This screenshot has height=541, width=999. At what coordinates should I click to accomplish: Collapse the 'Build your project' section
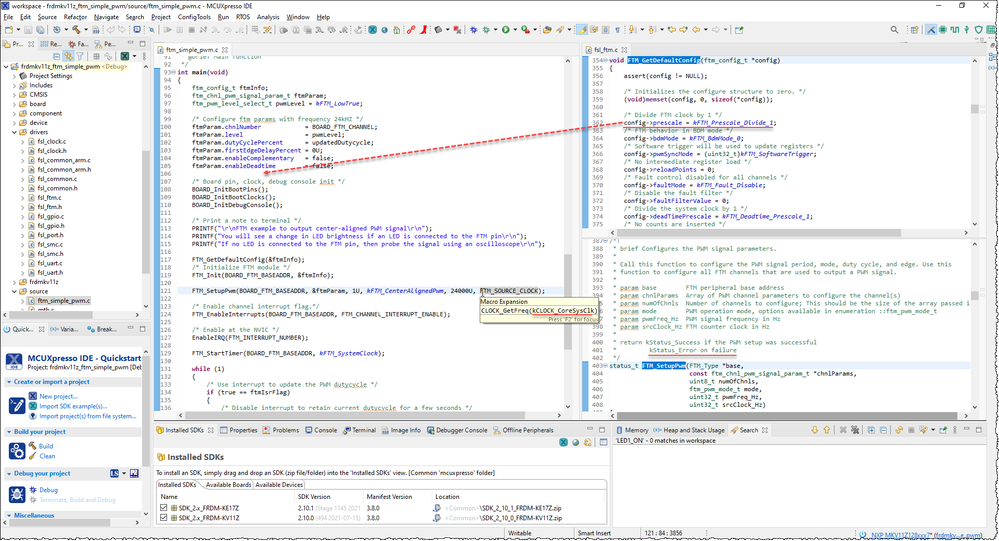(8, 431)
